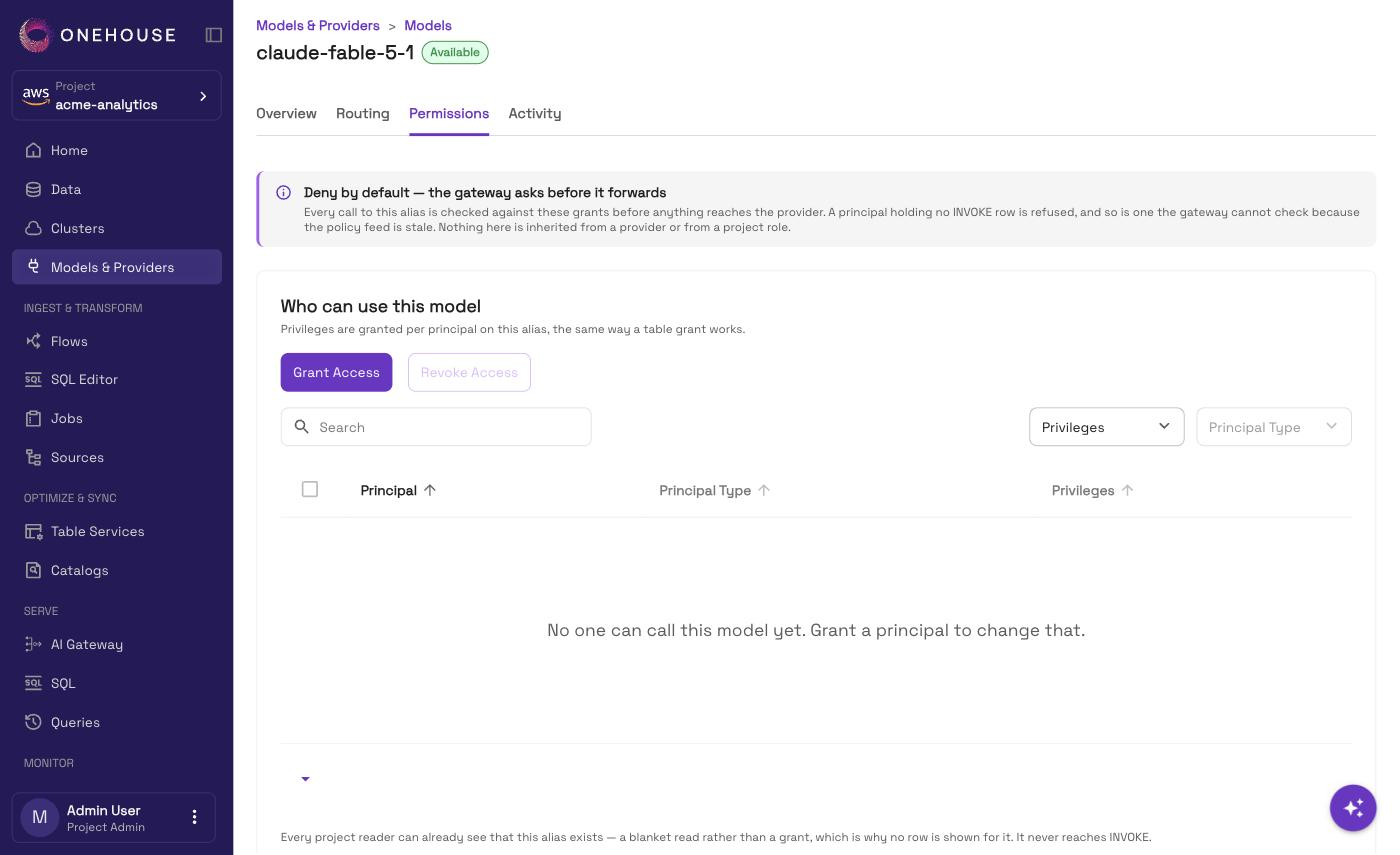Viewport: 1400px width, 855px height.
Task: Click the Privileges column header label
Action: [1083, 490]
